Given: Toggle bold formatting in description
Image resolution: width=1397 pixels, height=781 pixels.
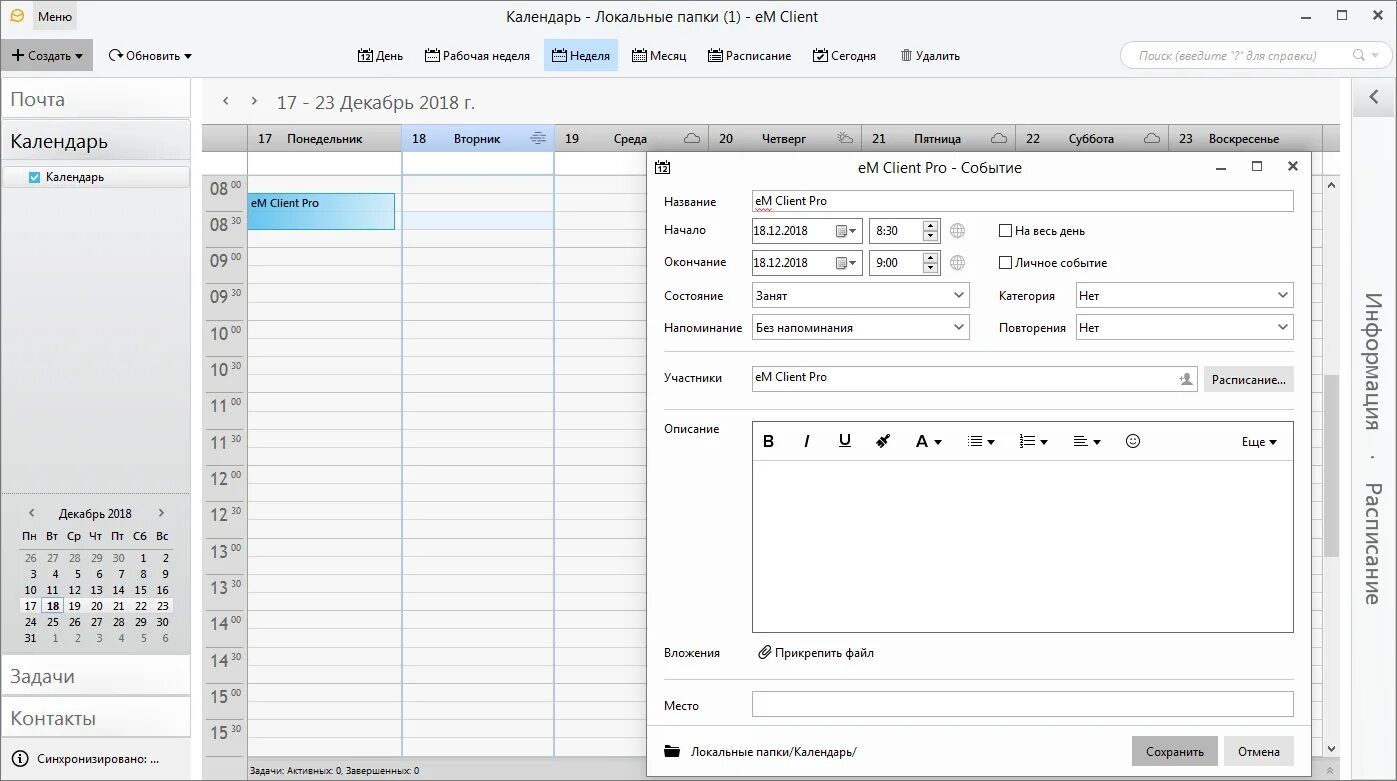Looking at the screenshot, I should click(x=768, y=441).
